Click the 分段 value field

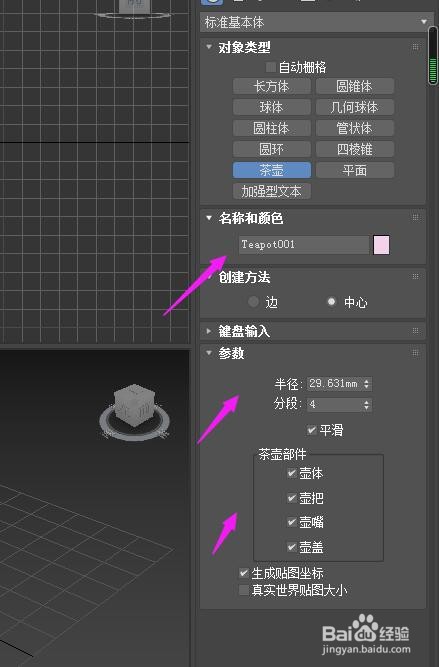pyautogui.click(x=334, y=404)
